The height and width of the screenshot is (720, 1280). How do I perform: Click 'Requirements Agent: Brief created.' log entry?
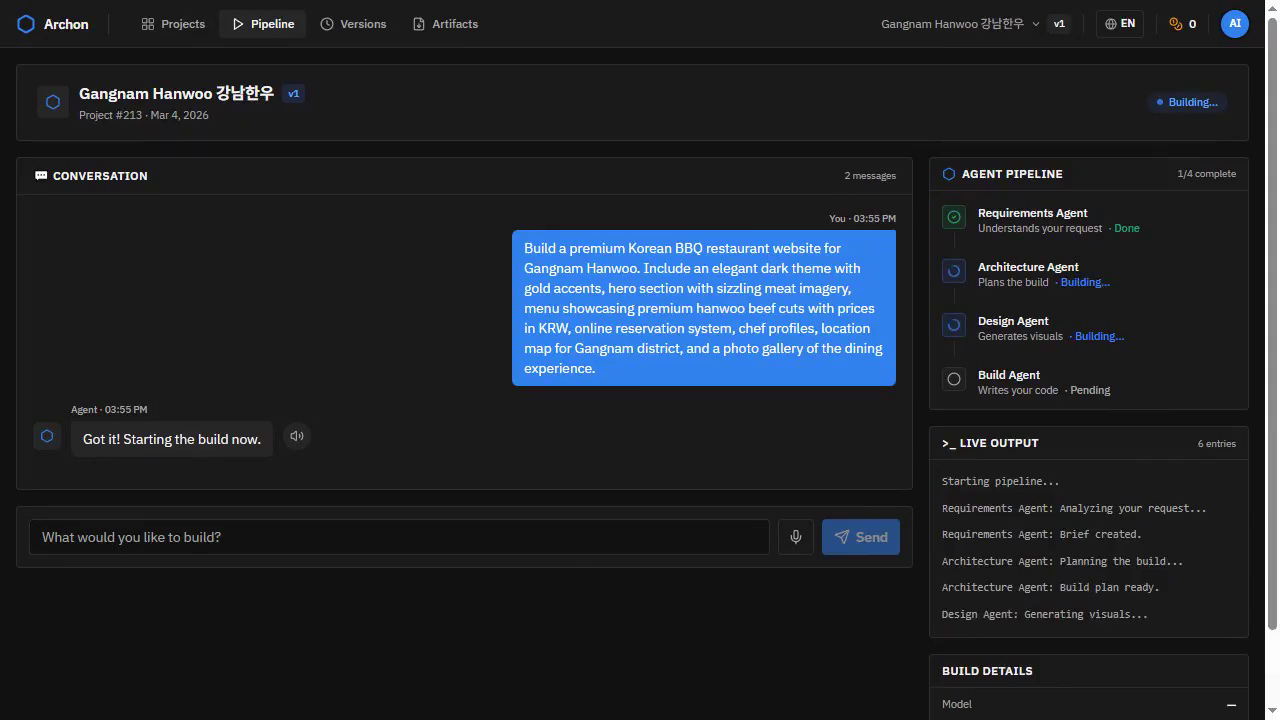(x=1041, y=534)
